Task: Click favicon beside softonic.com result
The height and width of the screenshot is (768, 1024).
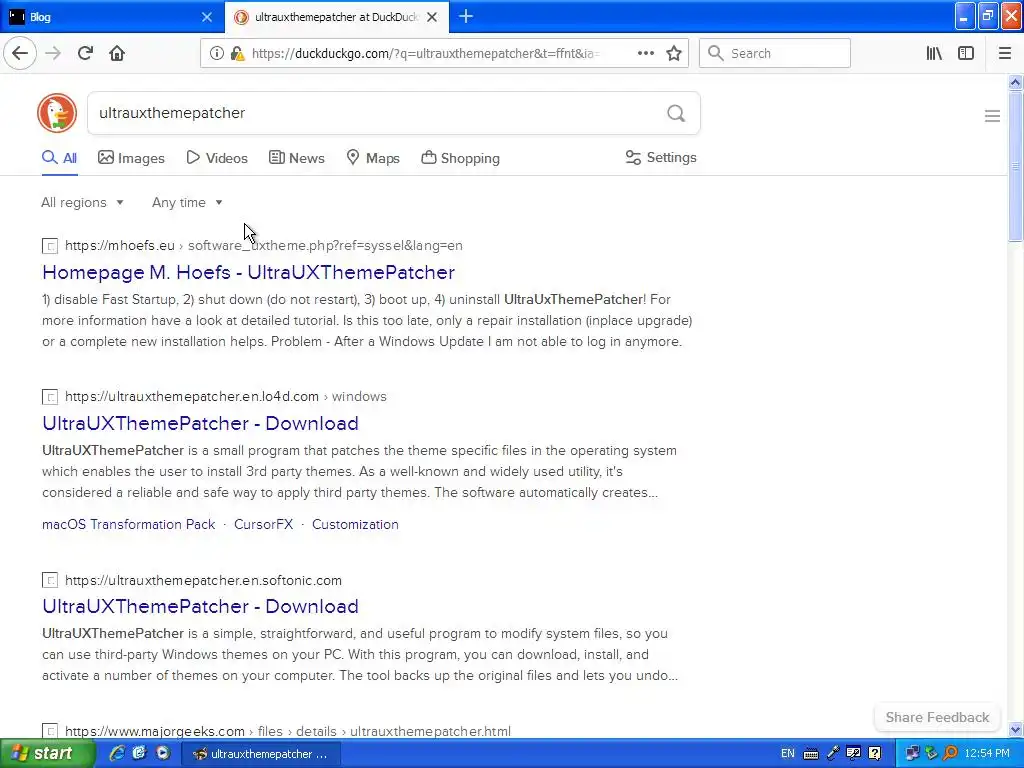Action: 50,580
